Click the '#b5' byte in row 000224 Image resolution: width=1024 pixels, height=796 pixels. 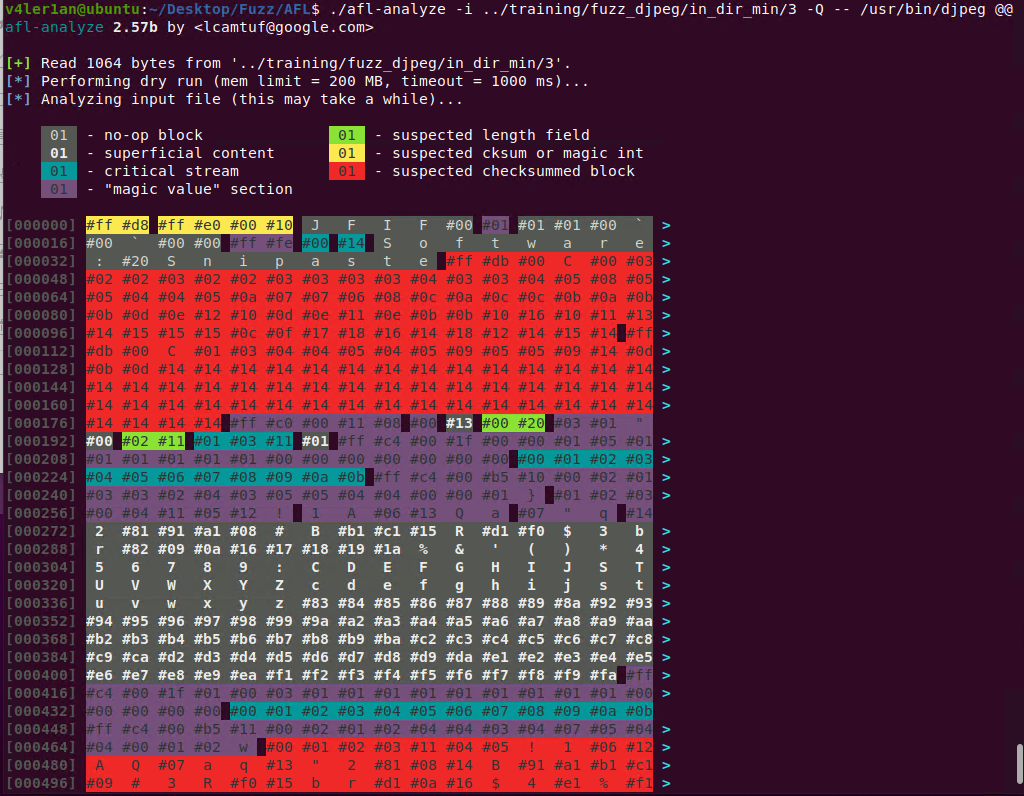tap(495, 477)
